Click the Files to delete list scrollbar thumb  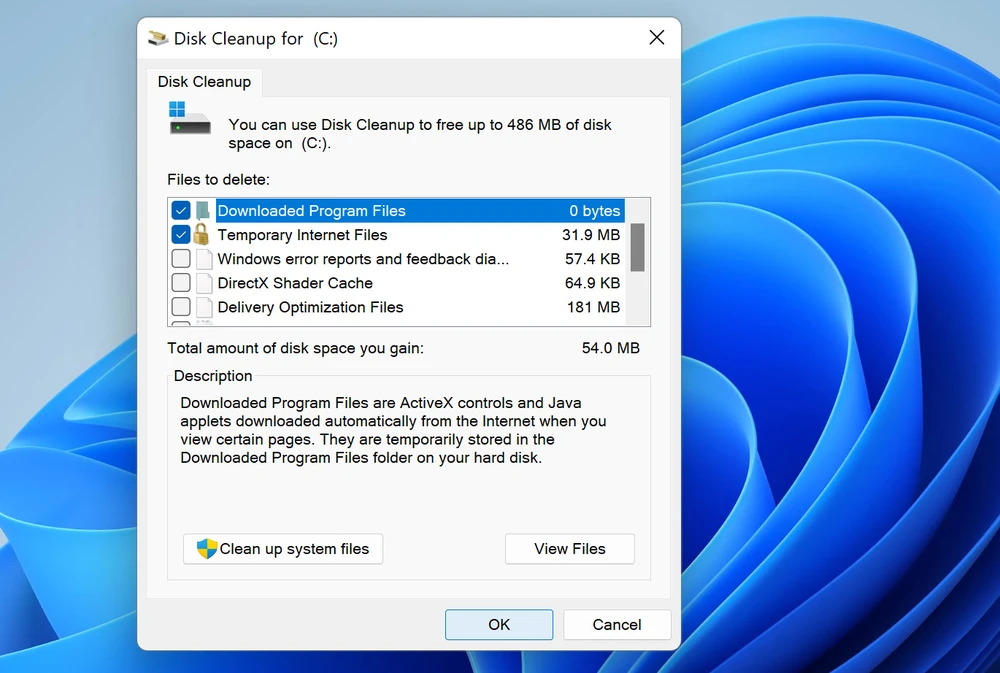coord(637,247)
